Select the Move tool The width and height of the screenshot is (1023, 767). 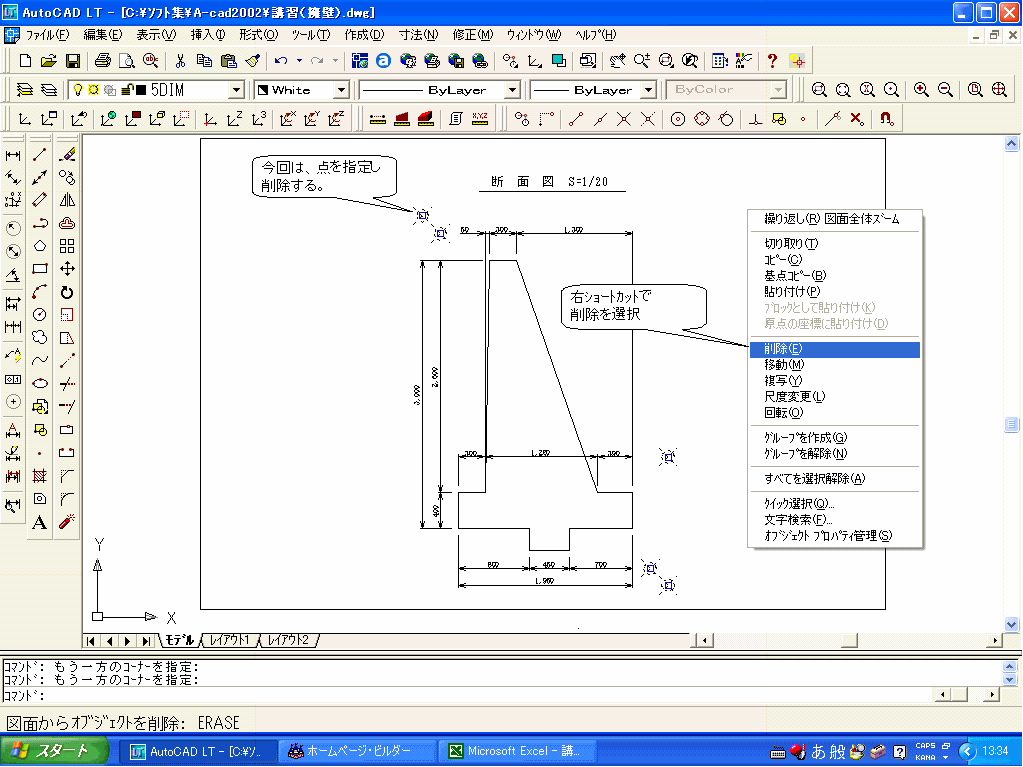pyautogui.click(x=67, y=269)
